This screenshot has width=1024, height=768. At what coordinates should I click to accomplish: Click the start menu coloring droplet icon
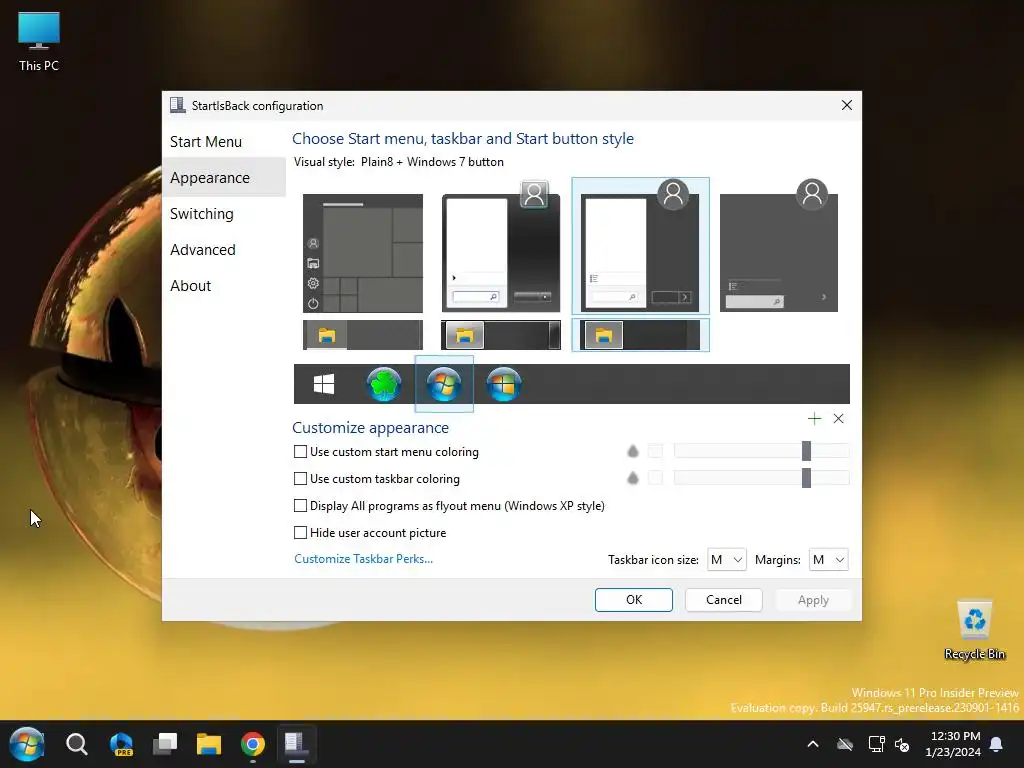(632, 451)
